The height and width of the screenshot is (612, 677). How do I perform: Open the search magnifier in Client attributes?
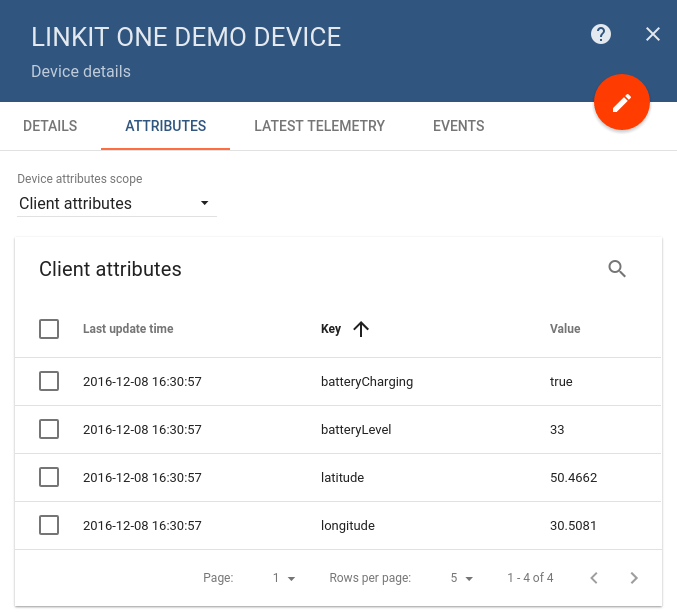pyautogui.click(x=617, y=269)
